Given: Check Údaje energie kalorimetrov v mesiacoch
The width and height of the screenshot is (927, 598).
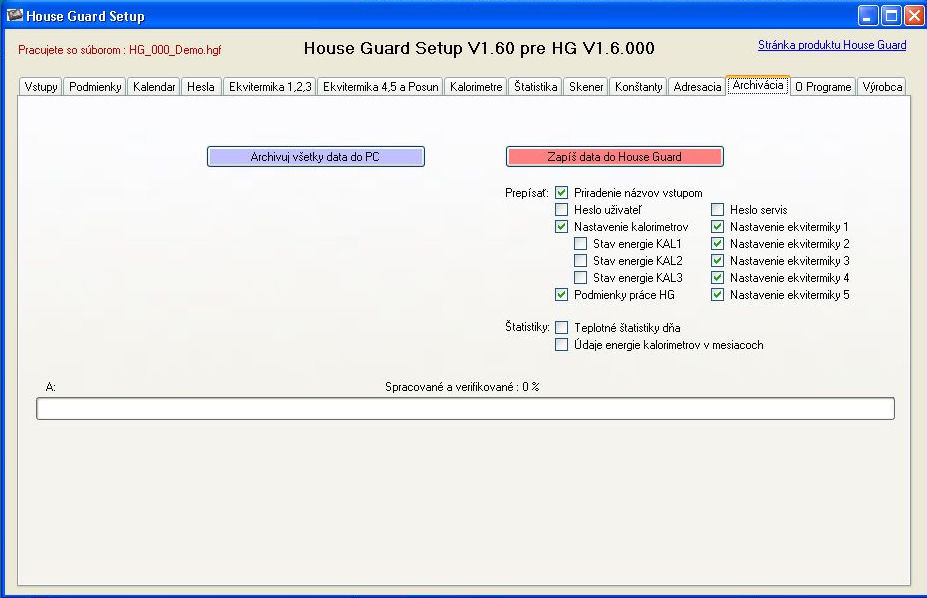Looking at the screenshot, I should coord(562,345).
